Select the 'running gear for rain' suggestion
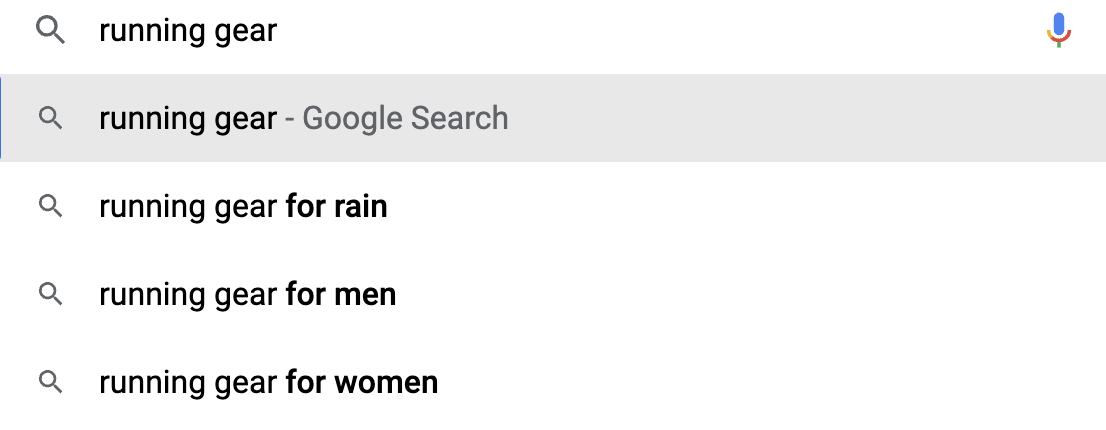 (x=242, y=207)
